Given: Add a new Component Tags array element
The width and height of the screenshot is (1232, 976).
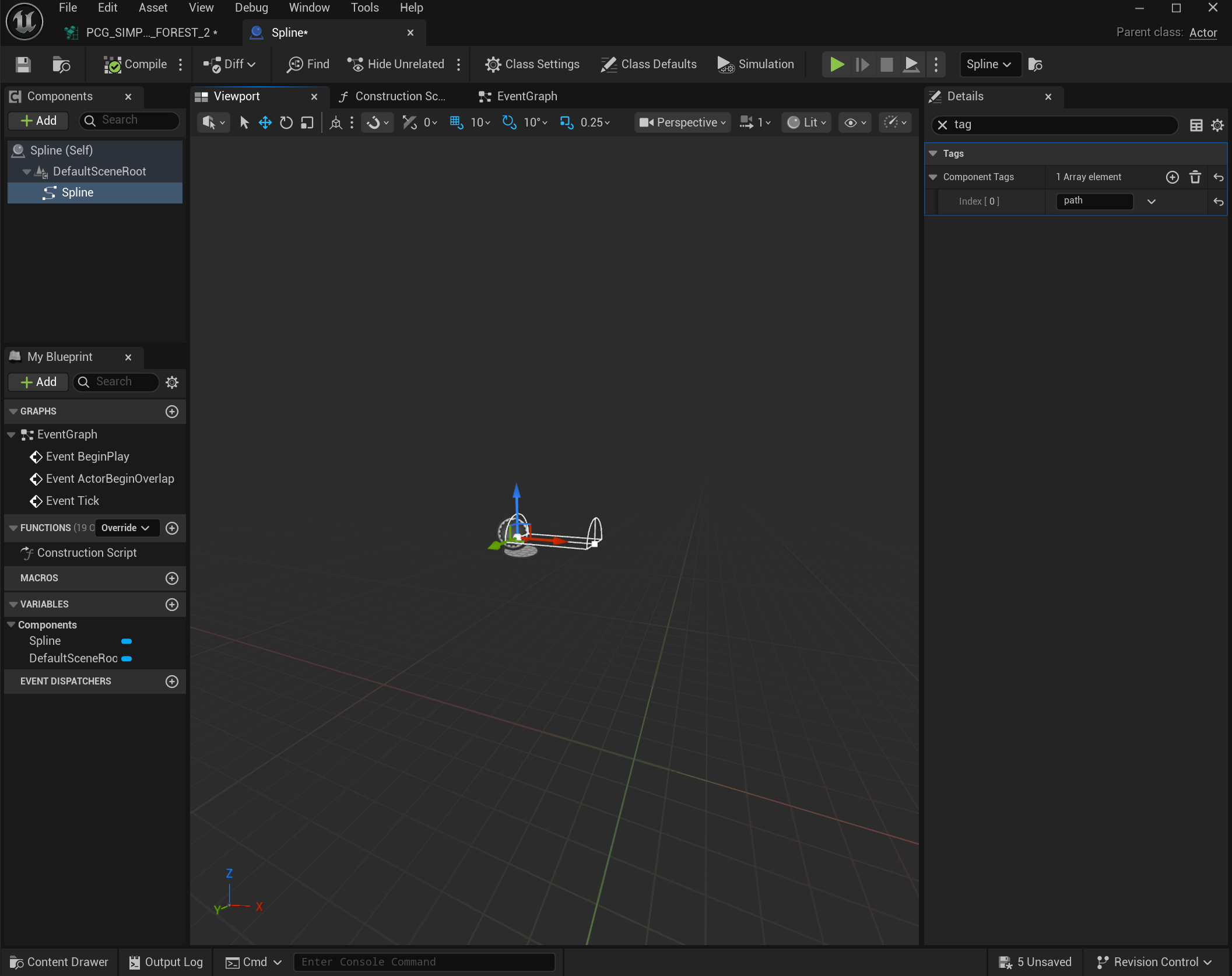Looking at the screenshot, I should (1172, 177).
